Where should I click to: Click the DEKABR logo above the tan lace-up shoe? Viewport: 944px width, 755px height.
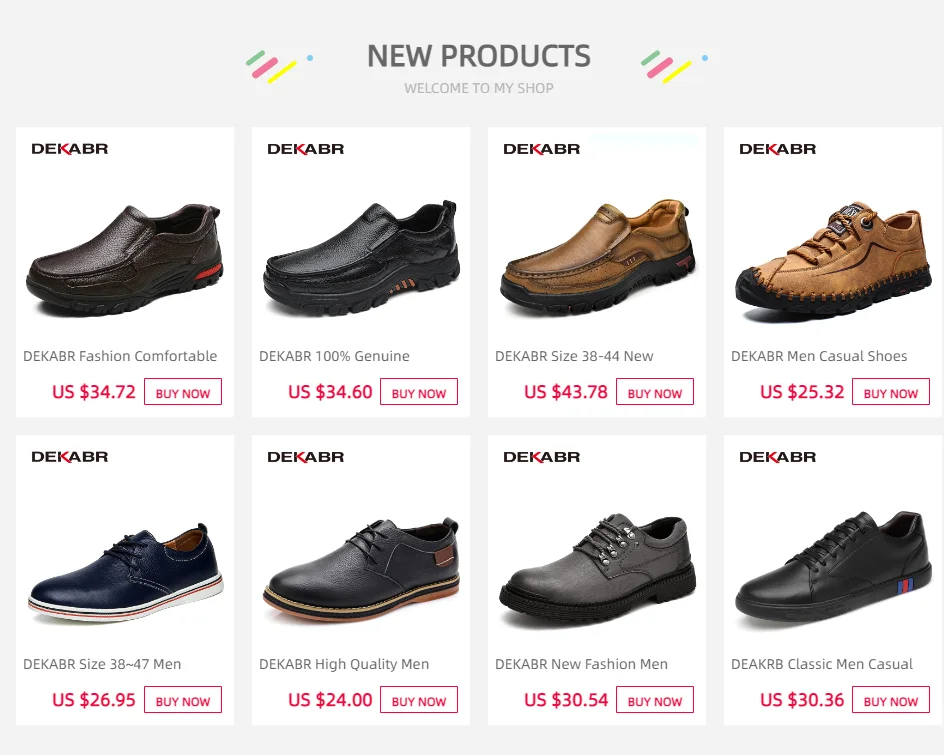[x=778, y=149]
